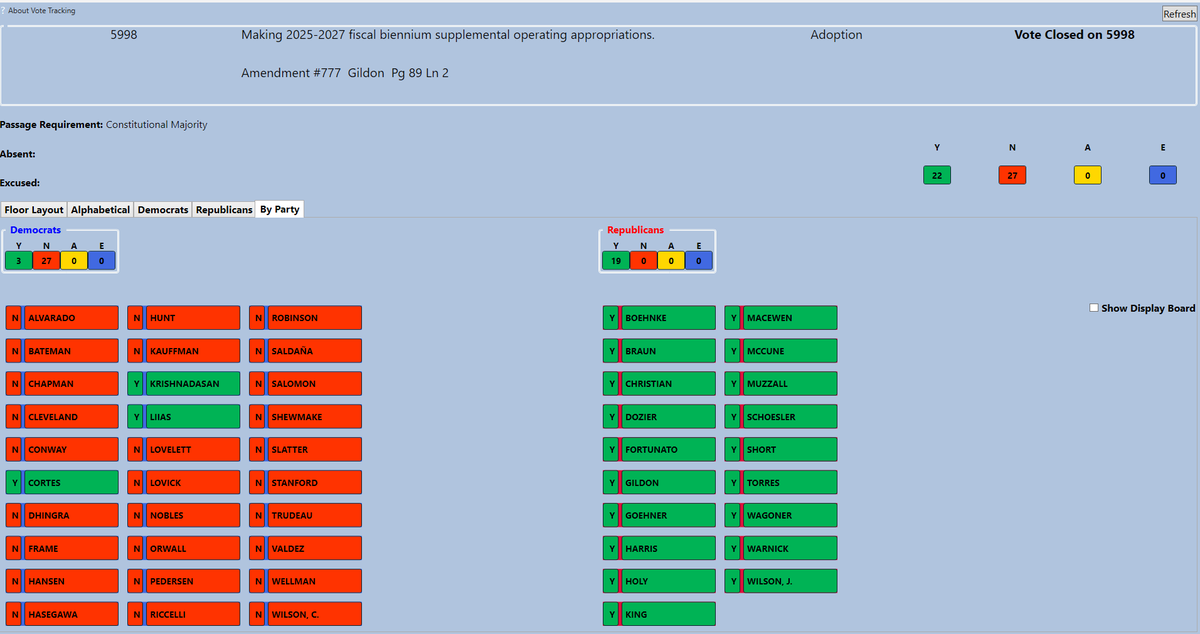Click the overall red Nay count 27
Screen dimensions: 1200x634
point(1012,175)
